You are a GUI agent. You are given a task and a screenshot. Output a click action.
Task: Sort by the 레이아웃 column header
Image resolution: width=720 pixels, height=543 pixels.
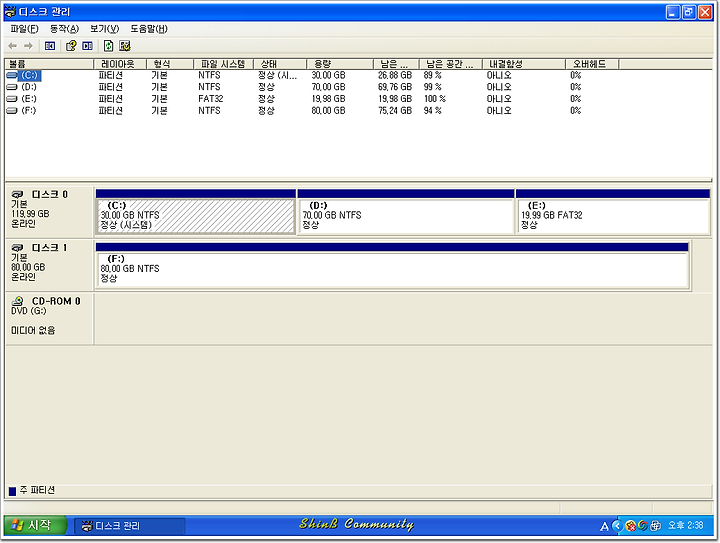[120, 64]
